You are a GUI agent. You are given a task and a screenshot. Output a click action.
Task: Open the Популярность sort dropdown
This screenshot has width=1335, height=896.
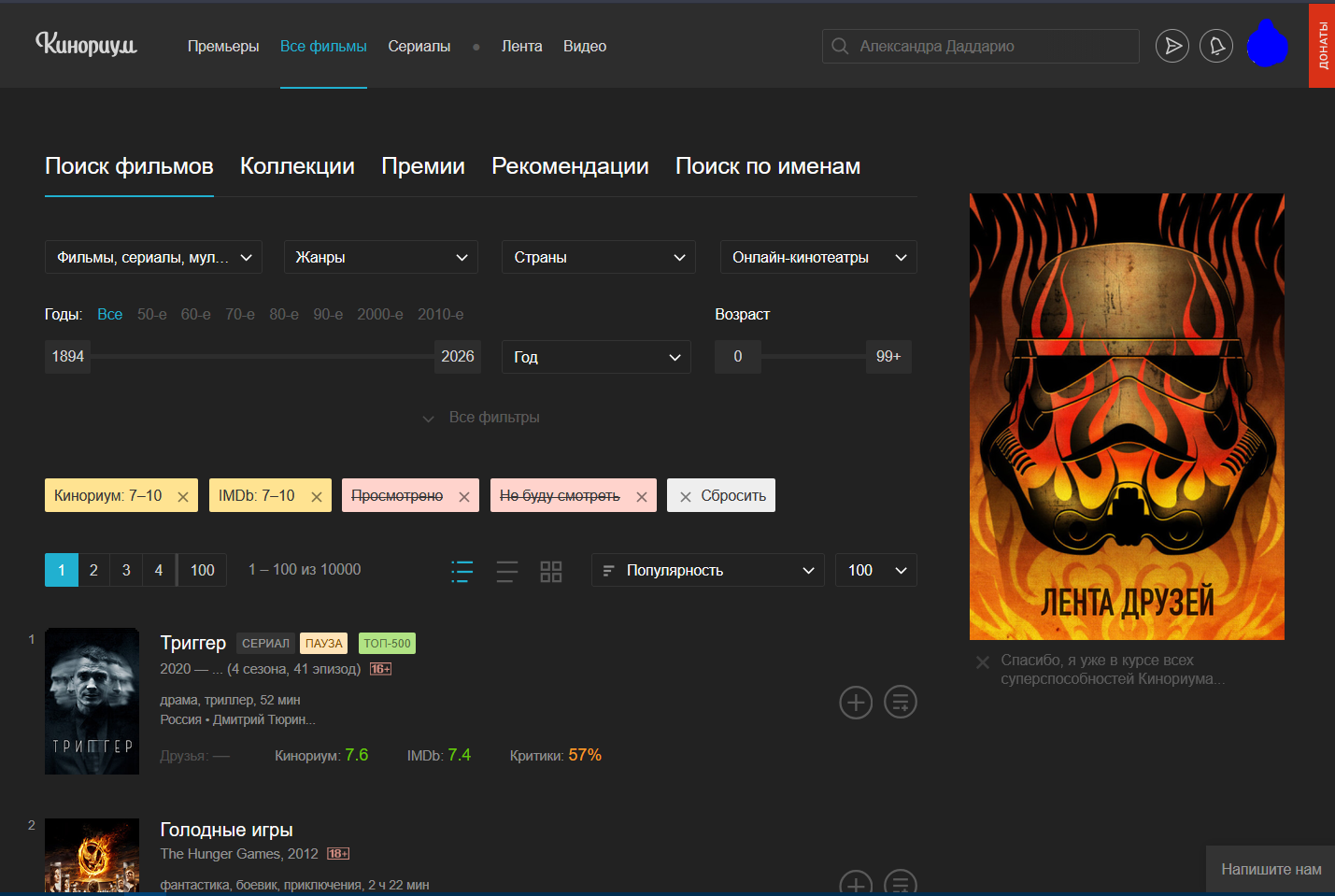(x=708, y=570)
